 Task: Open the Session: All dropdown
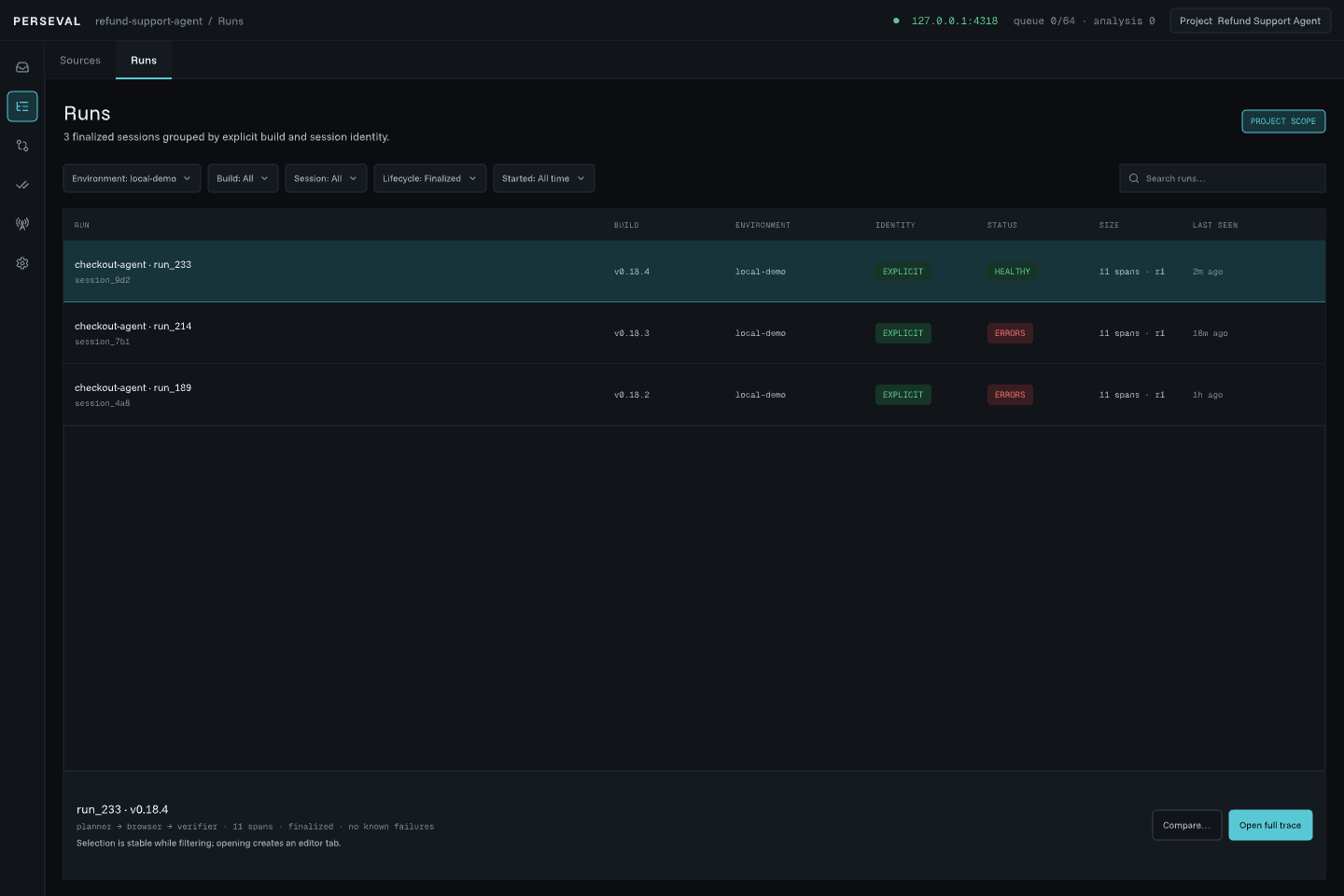[x=326, y=178]
